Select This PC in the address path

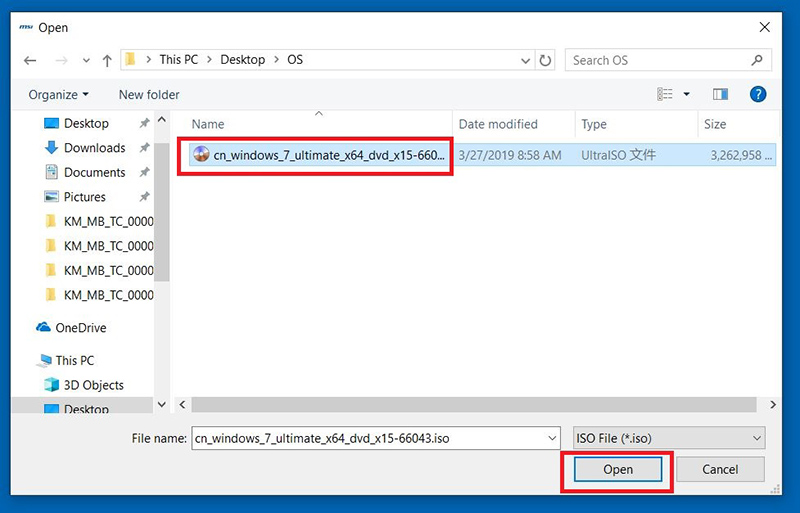pyautogui.click(x=179, y=60)
